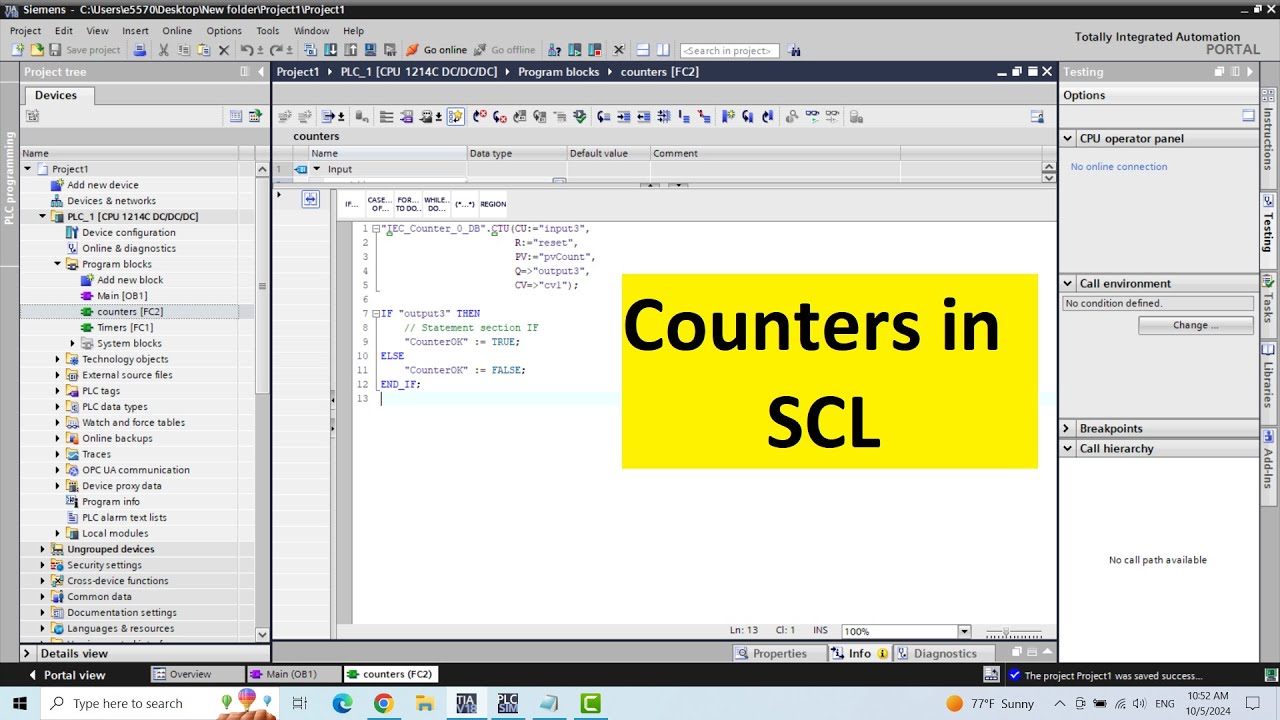Open Google Chrome from the taskbar
The image size is (1280, 720).
(x=383, y=703)
